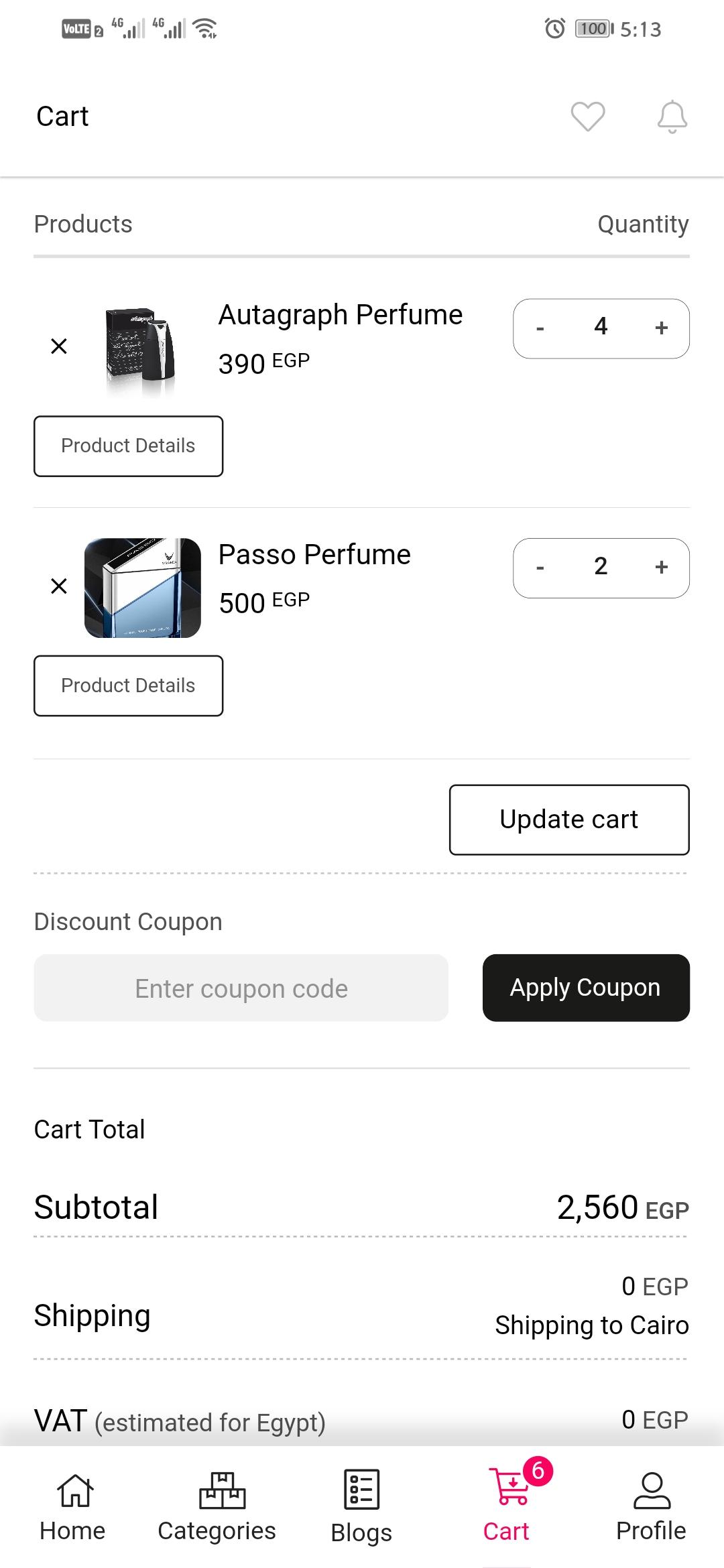Open the wishlist heart icon
This screenshot has height=1568, width=724.
pyautogui.click(x=588, y=117)
